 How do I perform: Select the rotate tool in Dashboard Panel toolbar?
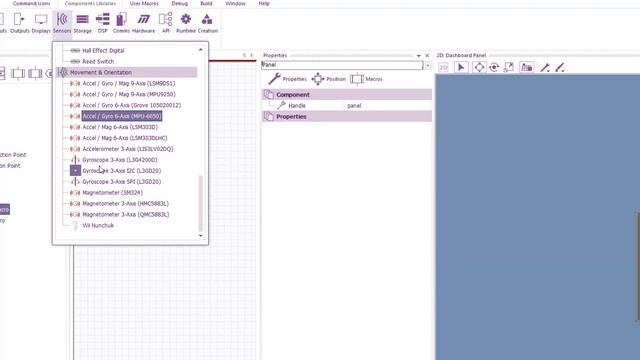[x=494, y=67]
